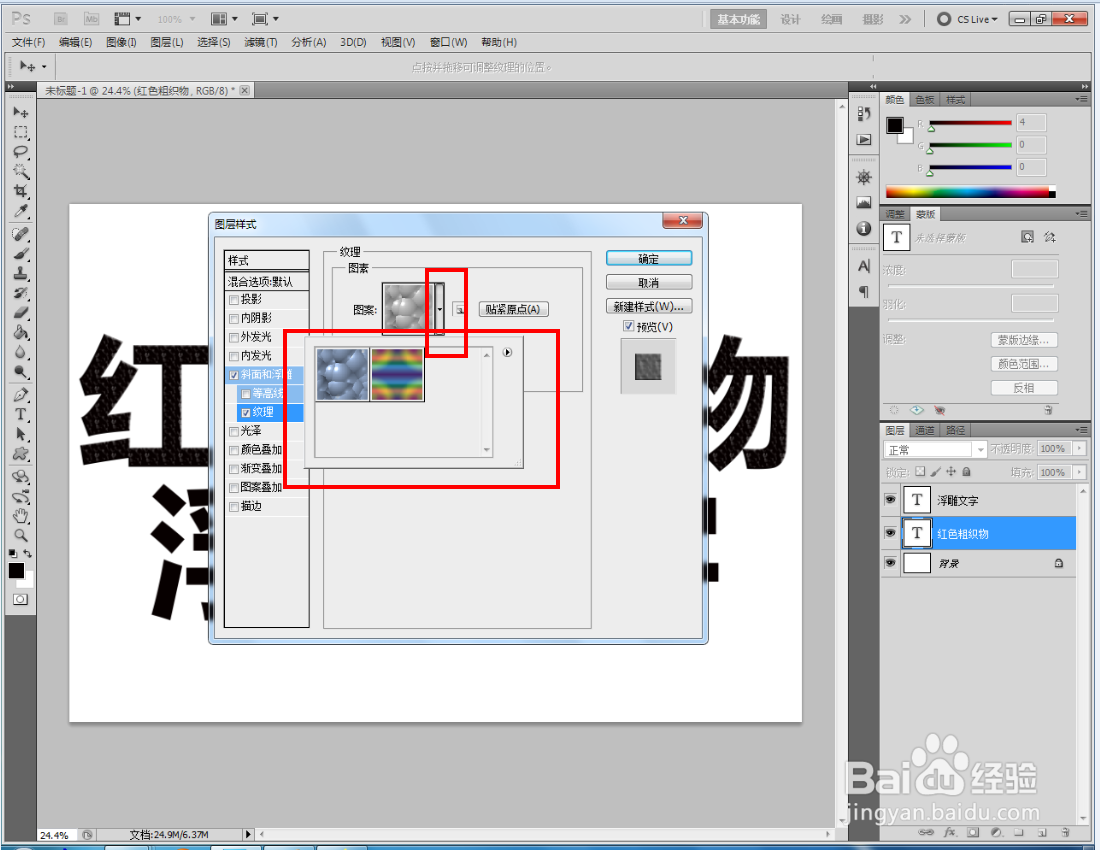
Task: Switch to the 通道 channels tab
Action: (925, 430)
